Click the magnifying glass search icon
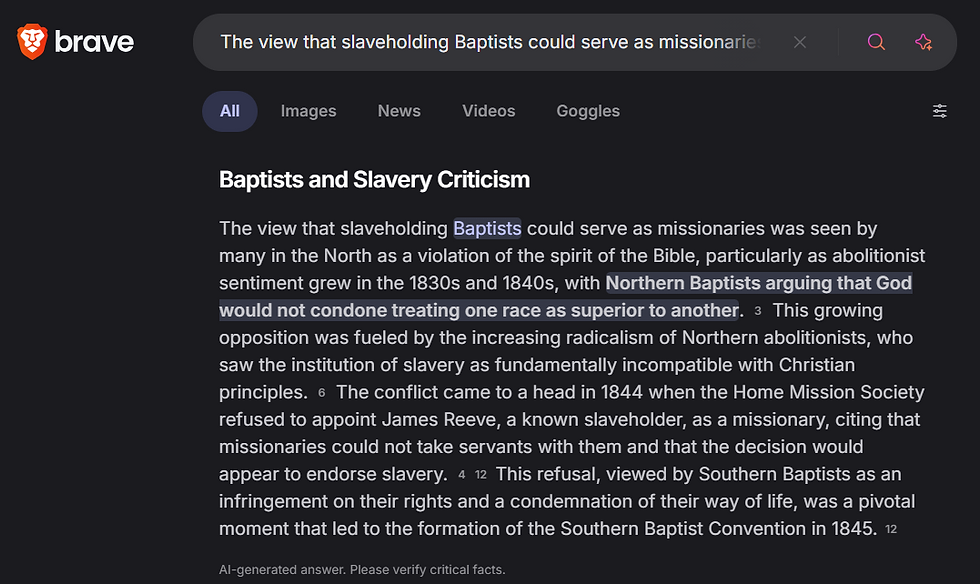The height and width of the screenshot is (584, 980). [876, 42]
